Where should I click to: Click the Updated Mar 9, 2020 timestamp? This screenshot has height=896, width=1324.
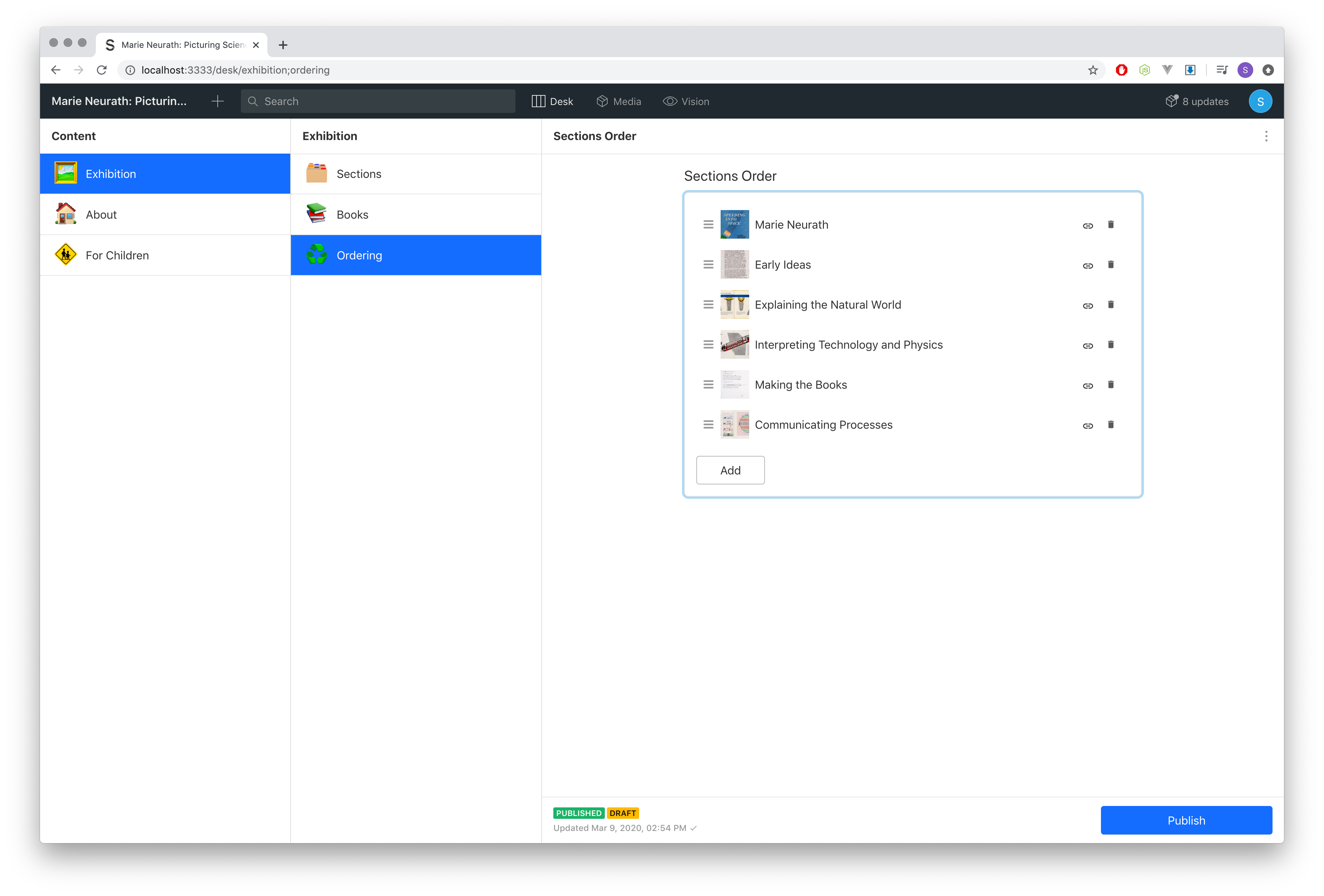(620, 828)
